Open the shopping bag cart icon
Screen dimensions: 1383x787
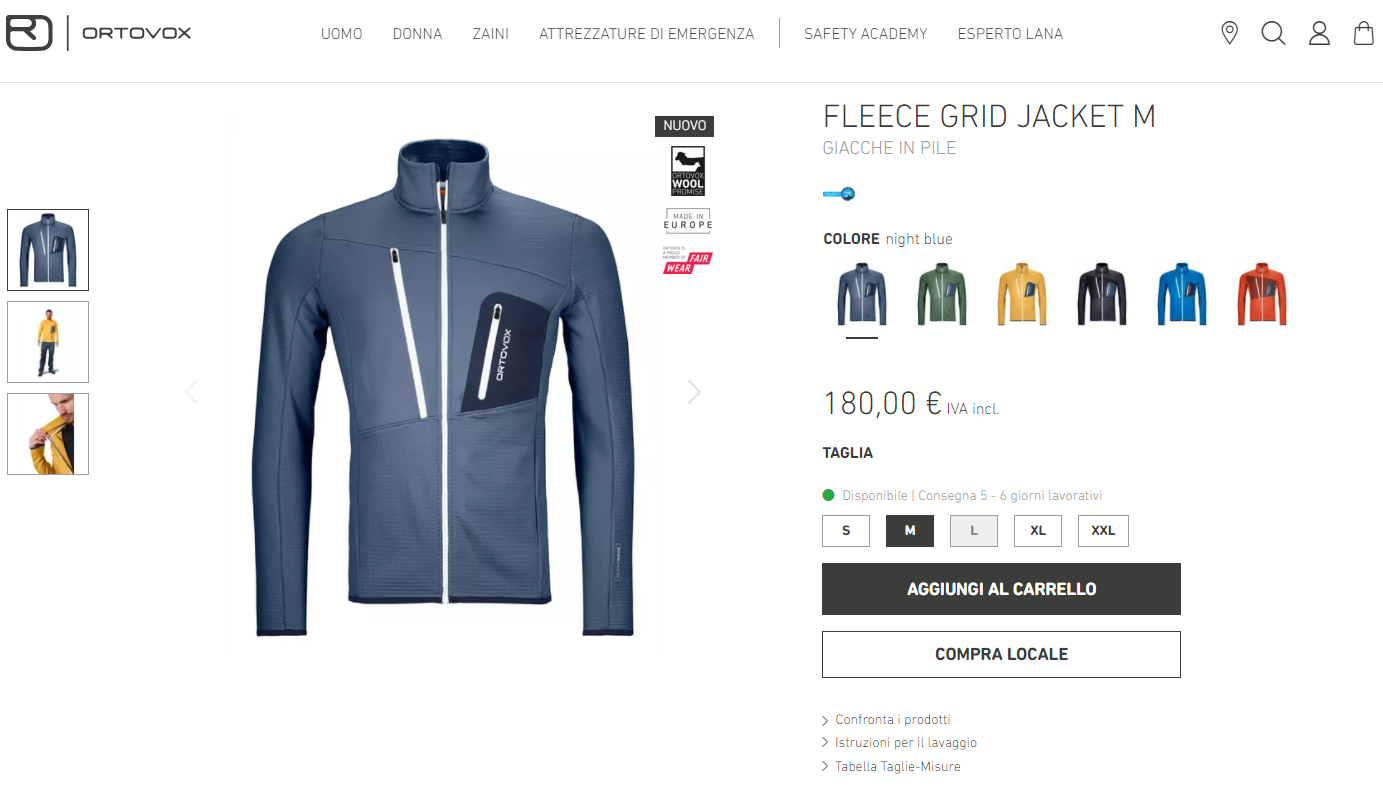(x=1363, y=33)
